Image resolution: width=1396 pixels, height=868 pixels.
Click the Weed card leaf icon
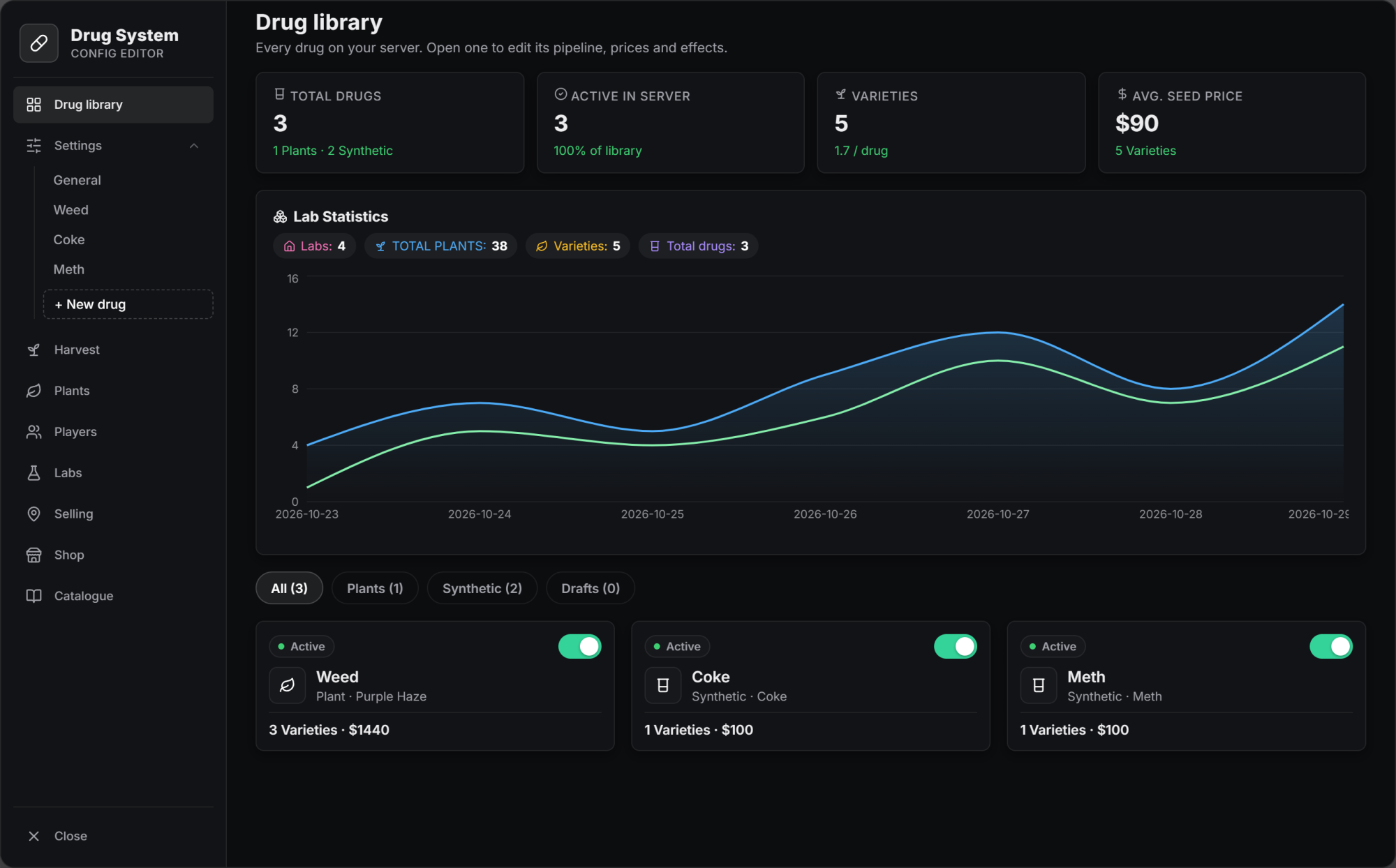click(x=288, y=685)
